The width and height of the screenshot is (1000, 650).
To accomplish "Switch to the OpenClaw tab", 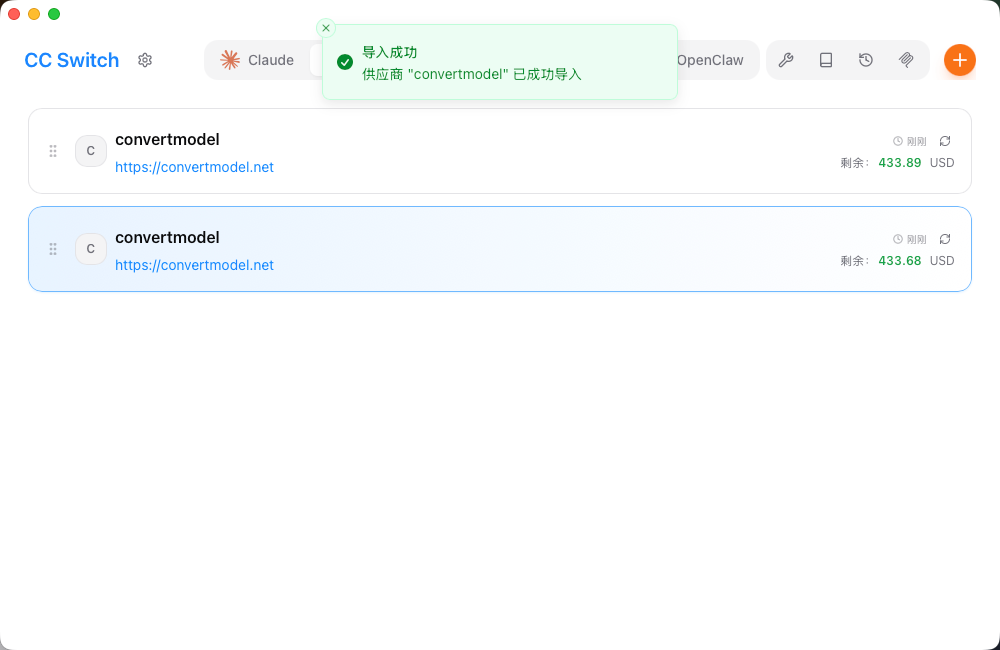I will 711,60.
